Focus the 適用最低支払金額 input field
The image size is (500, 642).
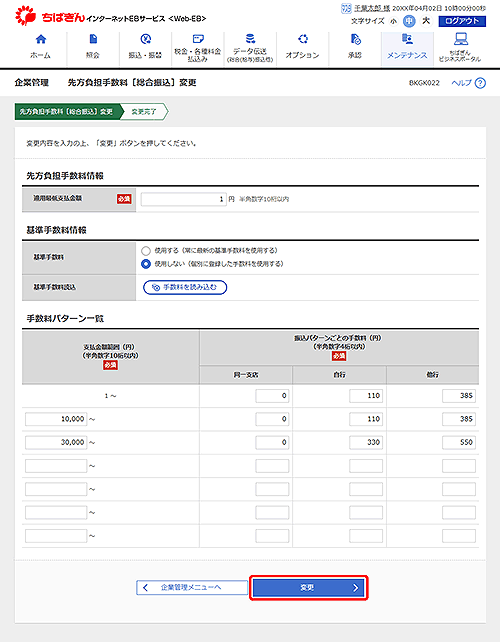coord(183,199)
